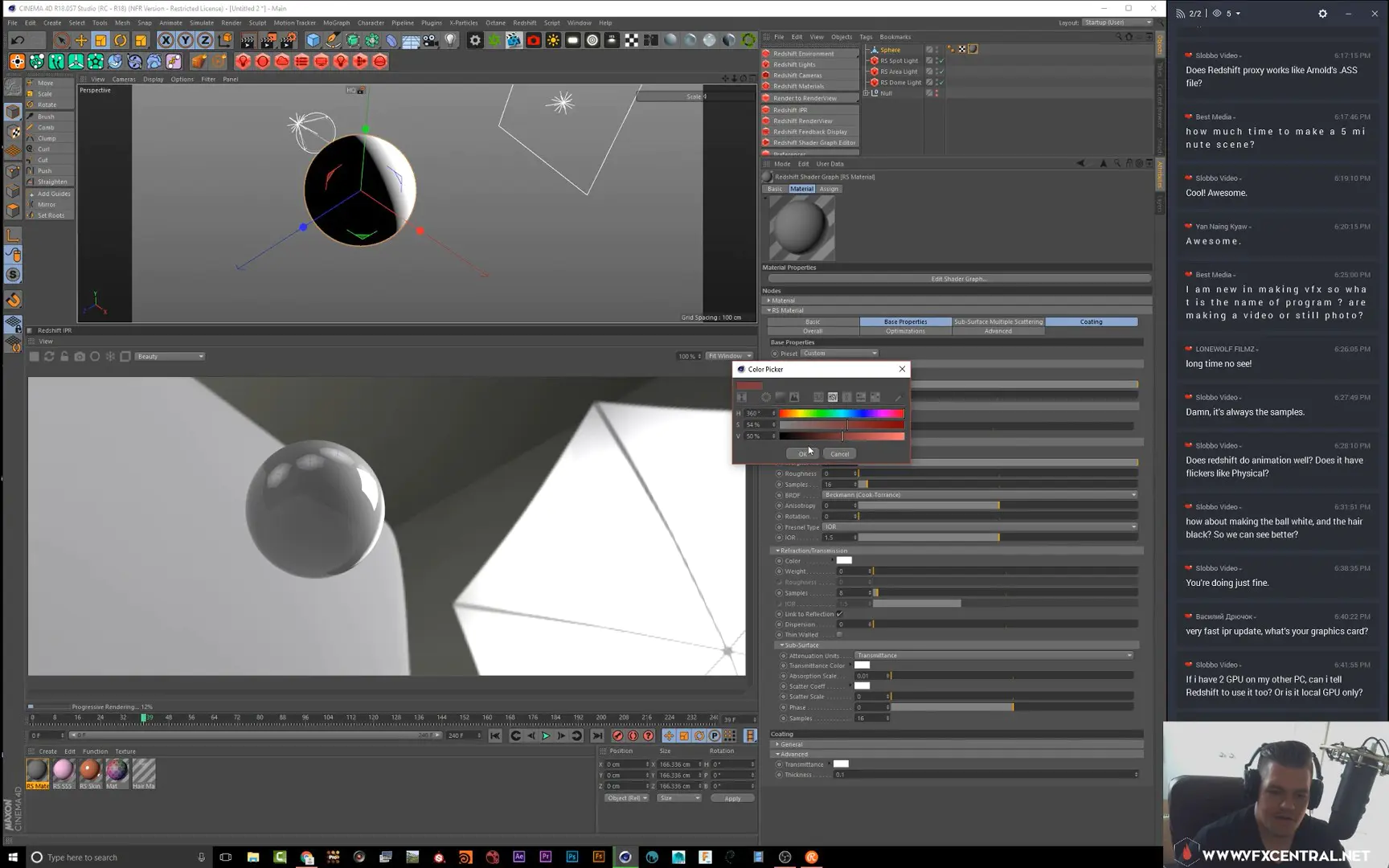Add a Camera object from toolbar
Screen dimensions: 1389x868
tap(431, 40)
